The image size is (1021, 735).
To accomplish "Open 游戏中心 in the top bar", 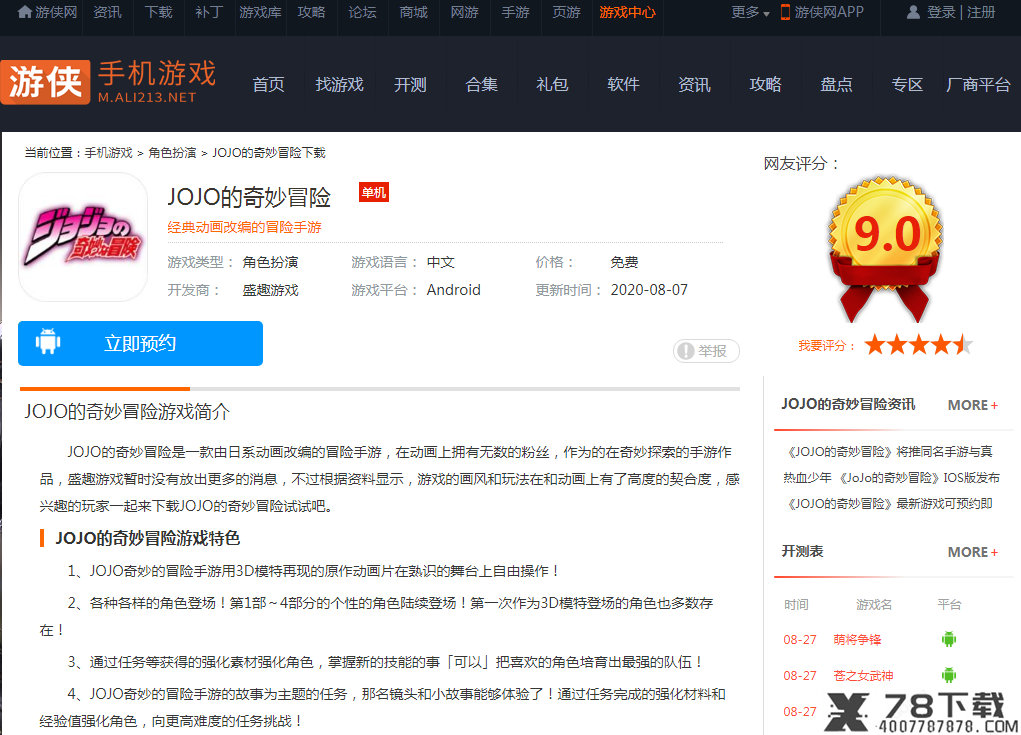I will click(x=627, y=12).
